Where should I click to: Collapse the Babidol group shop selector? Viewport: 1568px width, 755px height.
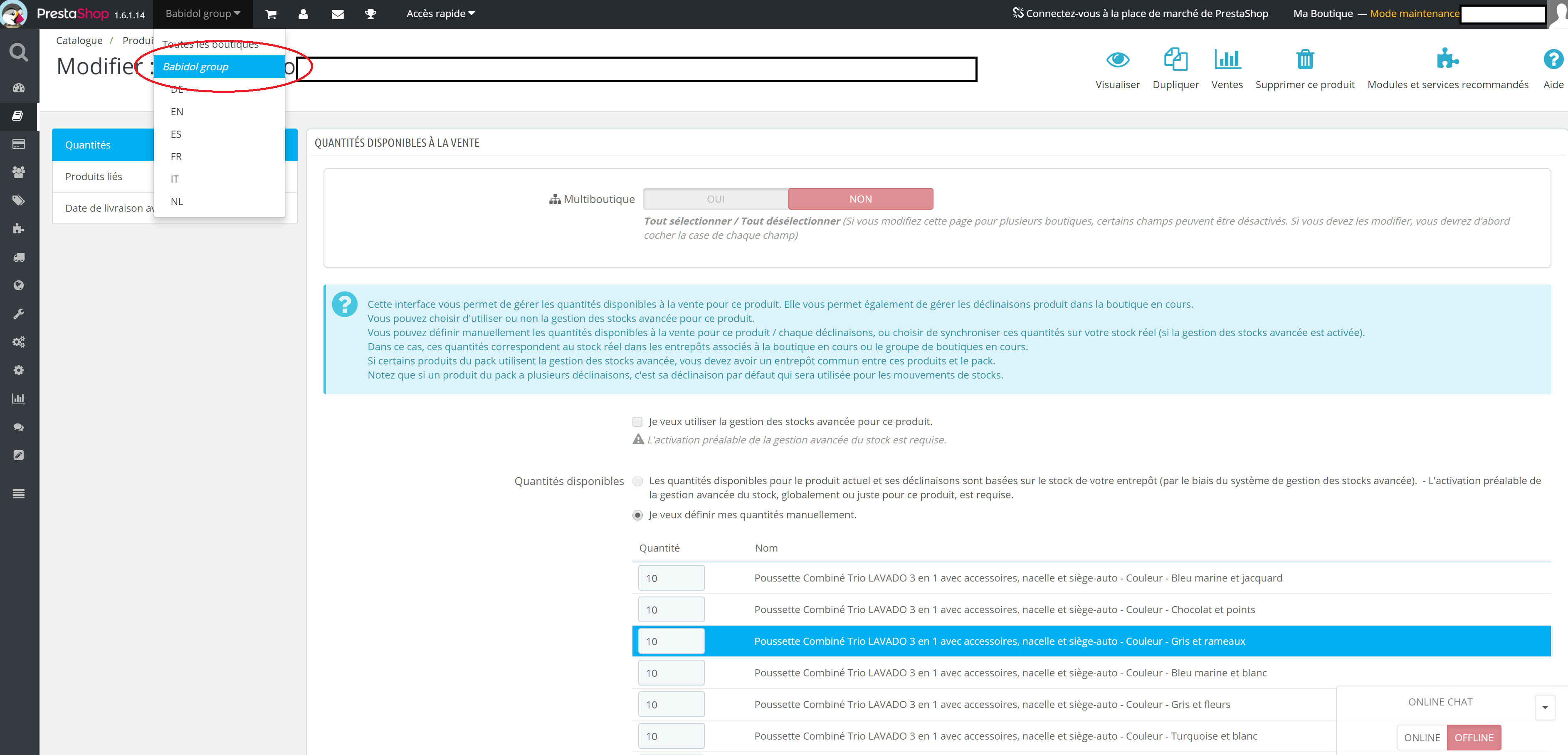202,13
